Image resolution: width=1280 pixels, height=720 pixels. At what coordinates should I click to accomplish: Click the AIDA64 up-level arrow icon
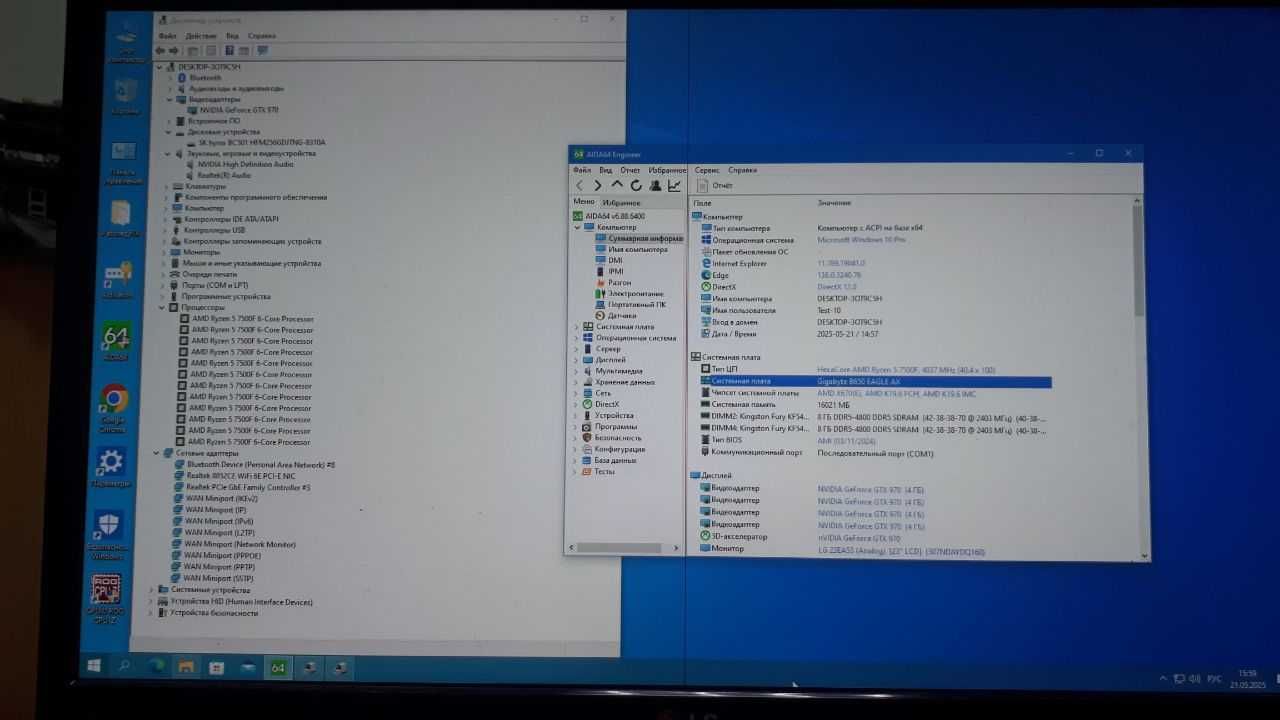pyautogui.click(x=617, y=186)
